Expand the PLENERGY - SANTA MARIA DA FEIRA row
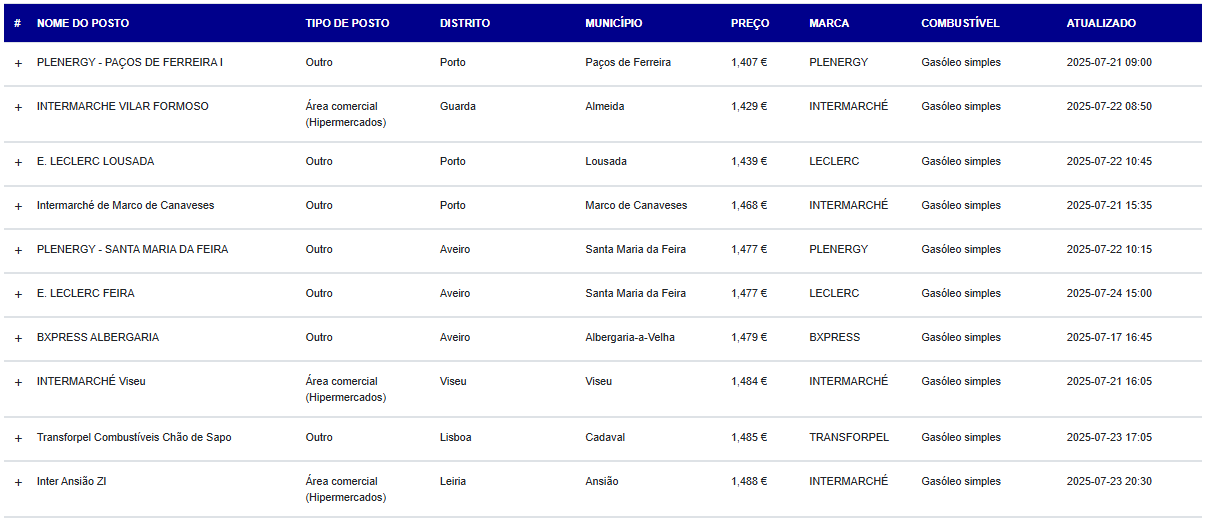The width and height of the screenshot is (1211, 525). 18,250
